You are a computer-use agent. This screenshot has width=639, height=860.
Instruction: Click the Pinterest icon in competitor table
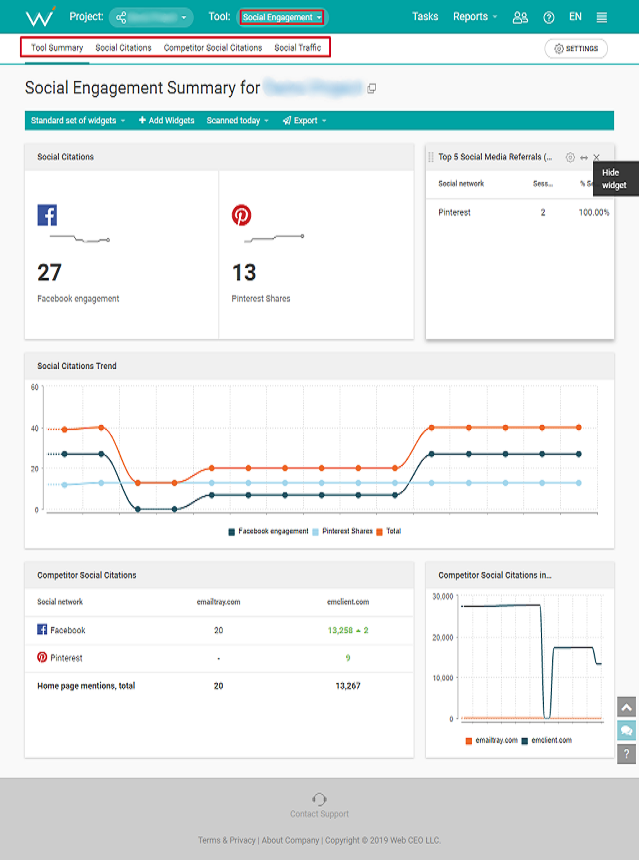(42, 657)
